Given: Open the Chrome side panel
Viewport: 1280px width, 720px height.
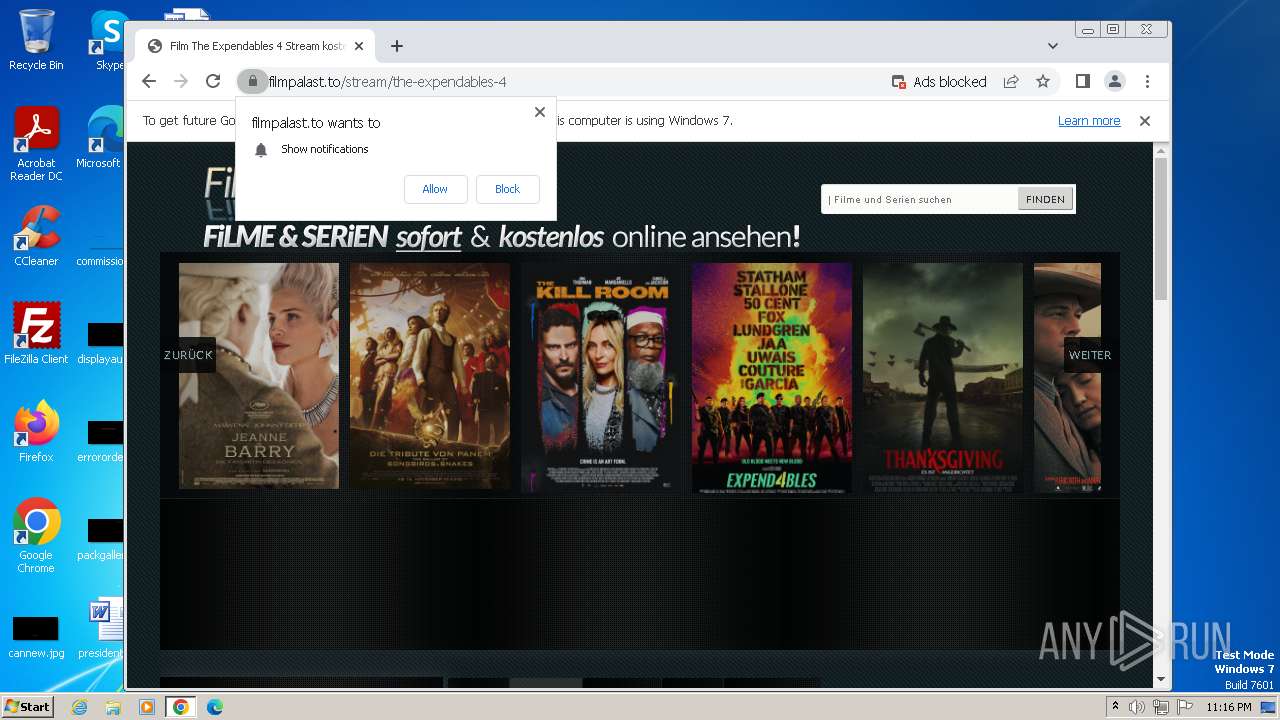Looking at the screenshot, I should tap(1082, 82).
